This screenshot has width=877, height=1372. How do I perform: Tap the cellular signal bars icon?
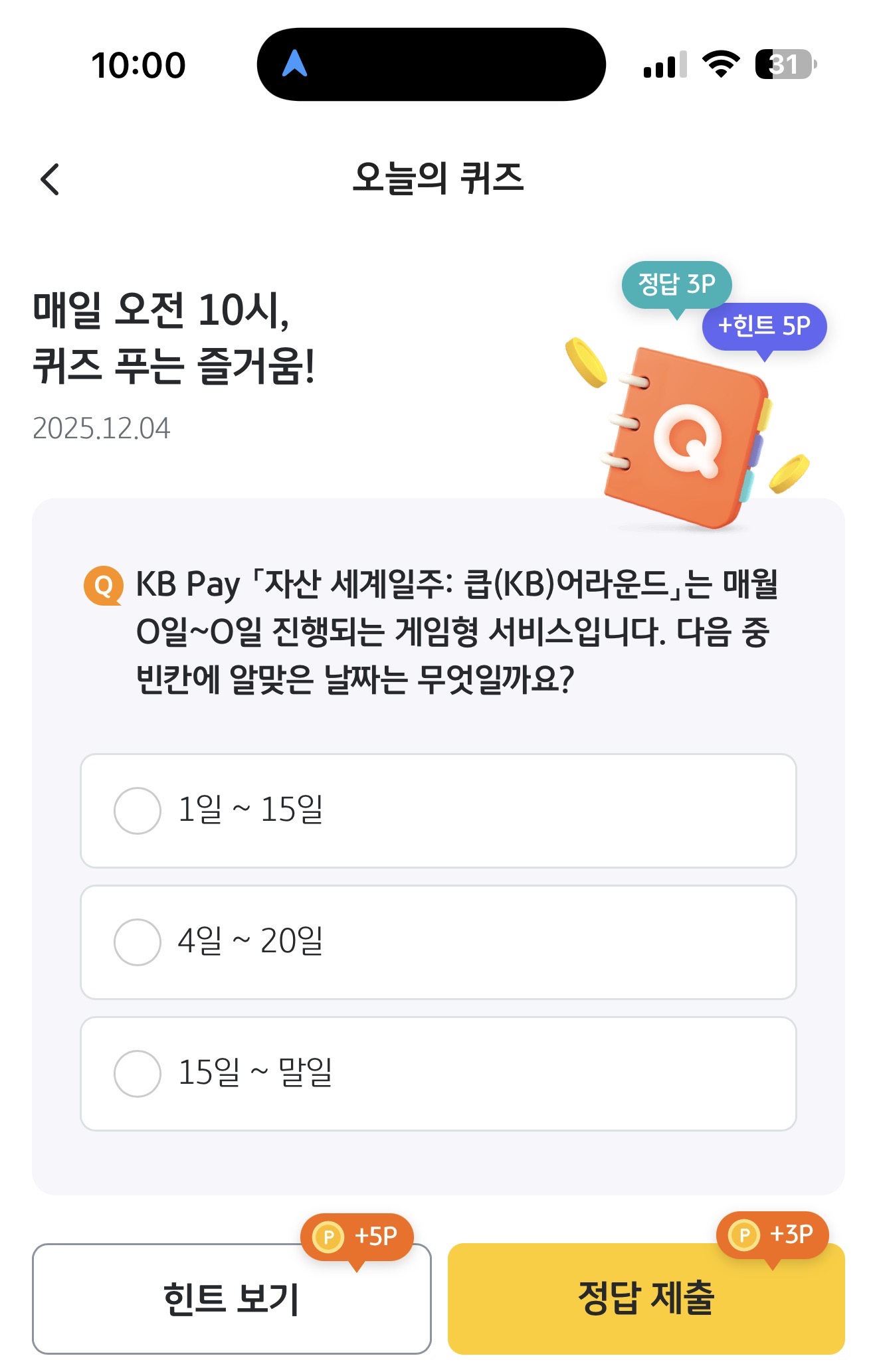664,65
